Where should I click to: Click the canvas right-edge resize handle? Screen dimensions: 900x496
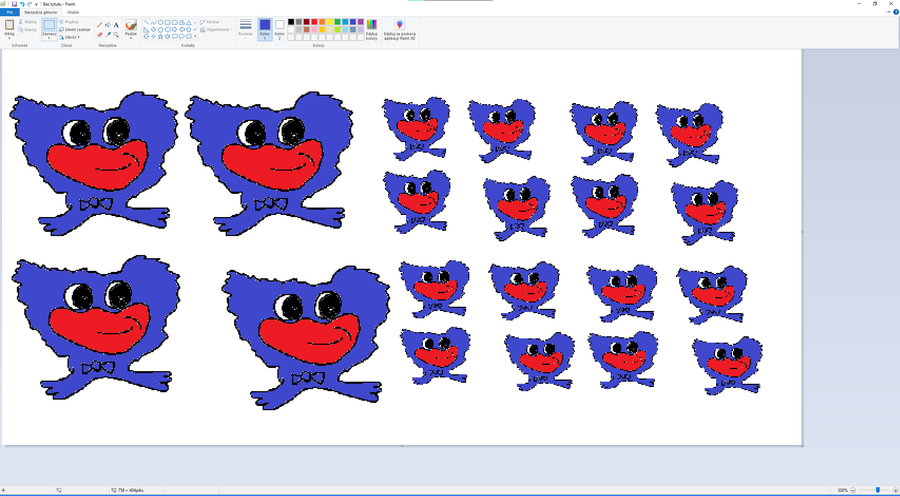click(x=802, y=232)
